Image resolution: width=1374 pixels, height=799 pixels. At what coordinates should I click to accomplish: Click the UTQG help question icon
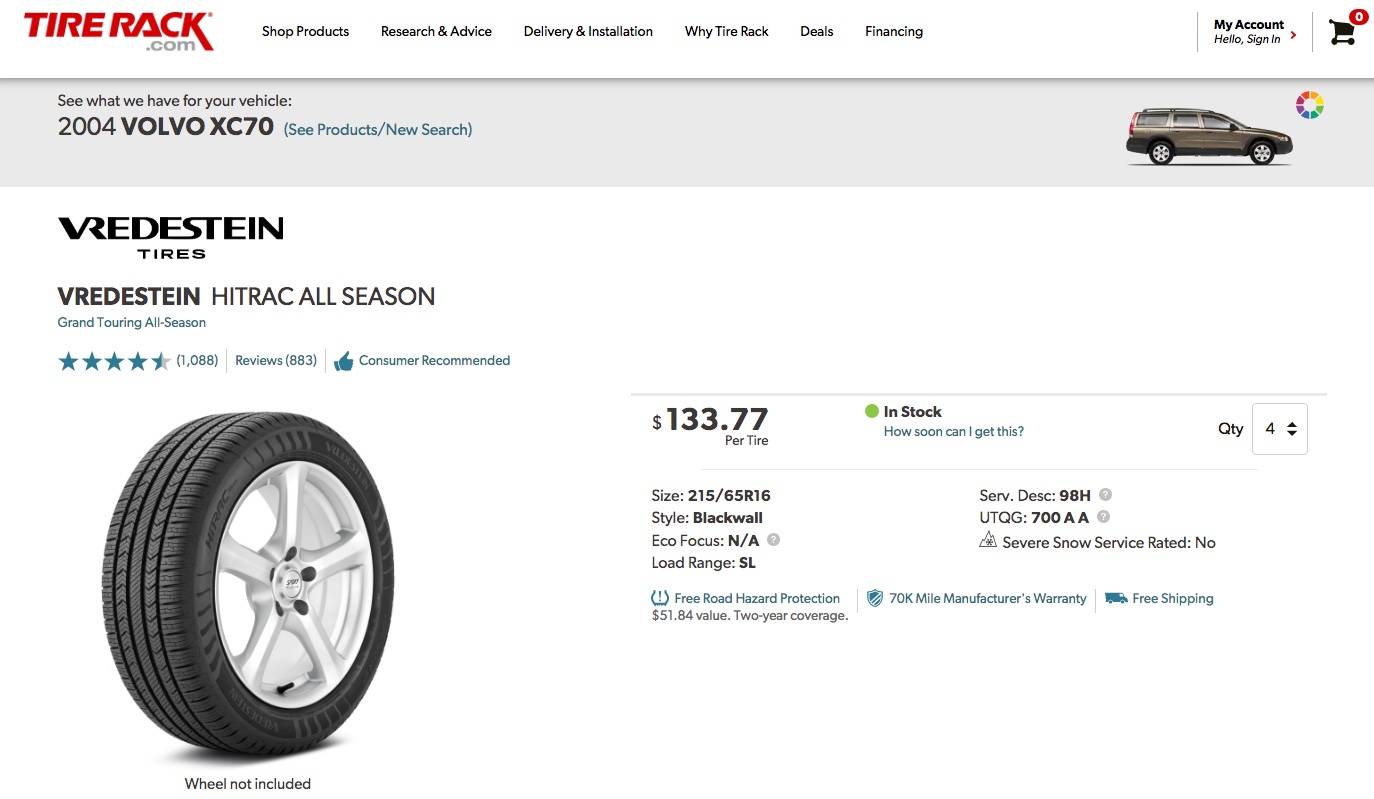click(1103, 517)
